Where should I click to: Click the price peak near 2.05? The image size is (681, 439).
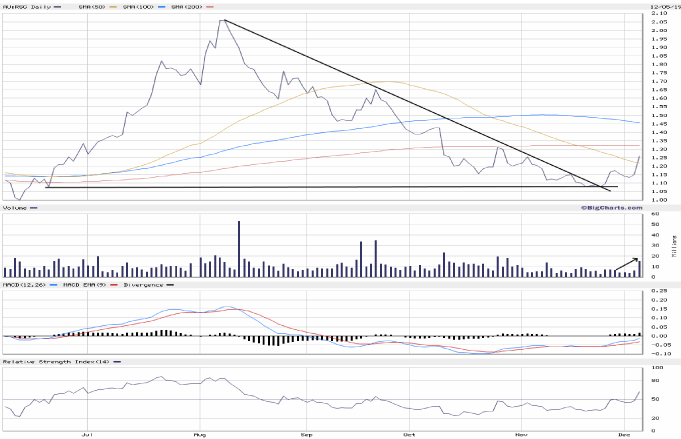tap(222, 21)
